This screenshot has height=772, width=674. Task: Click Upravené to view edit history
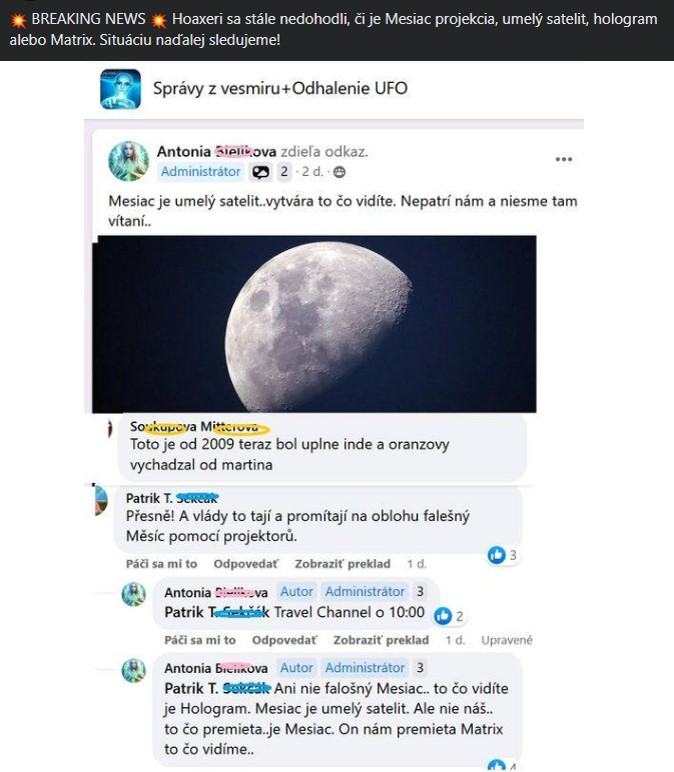507,640
